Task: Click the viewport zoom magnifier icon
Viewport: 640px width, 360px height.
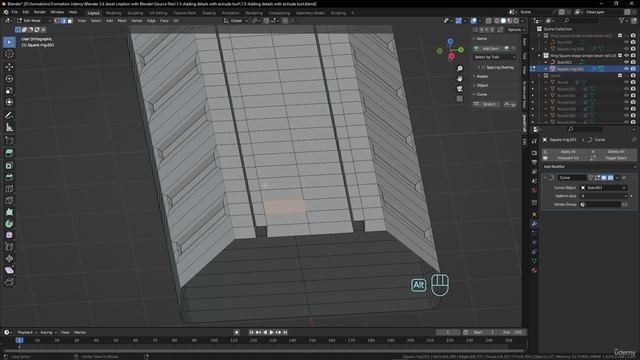Action: [460, 69]
